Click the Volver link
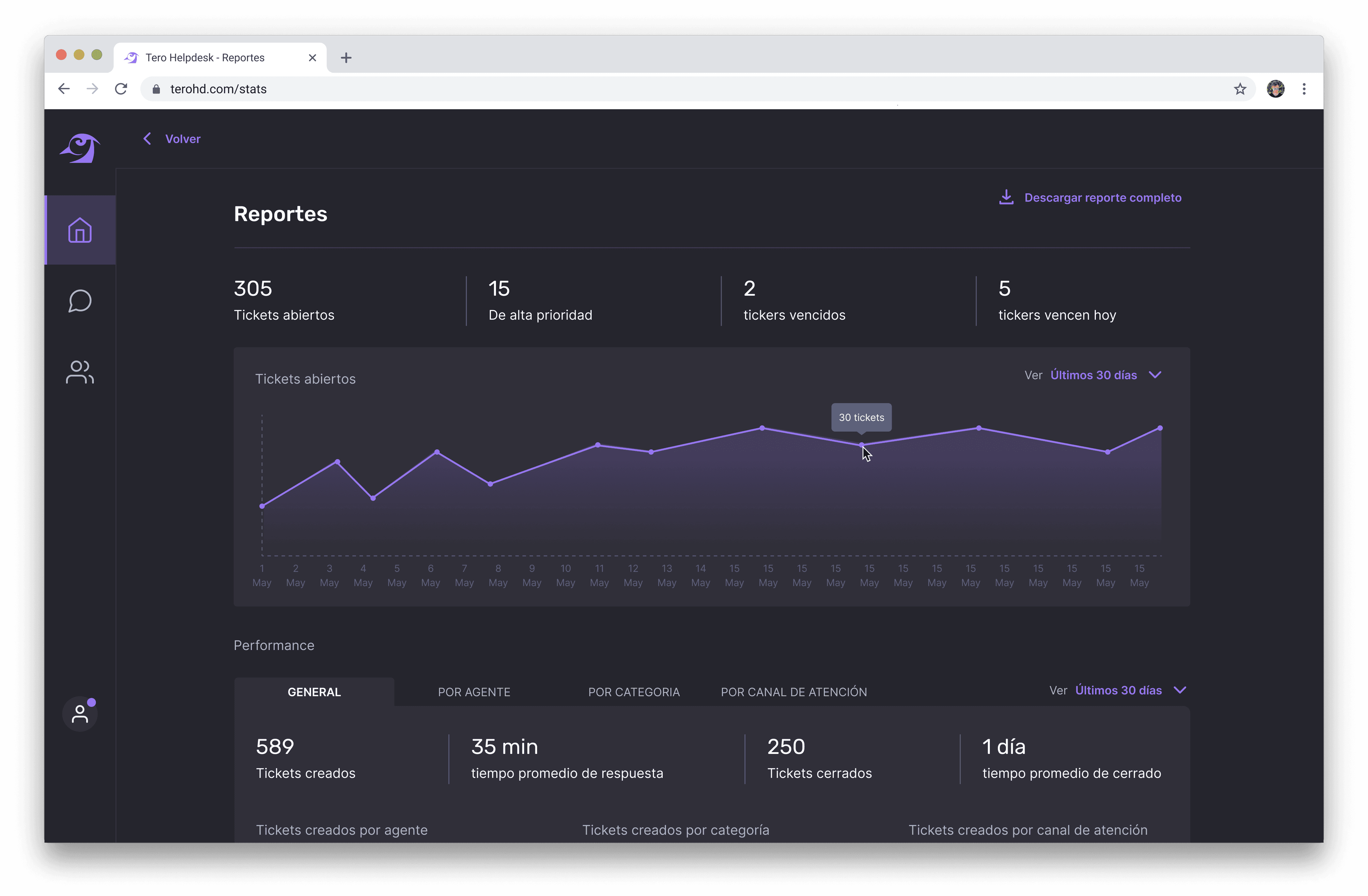 pyautogui.click(x=183, y=139)
